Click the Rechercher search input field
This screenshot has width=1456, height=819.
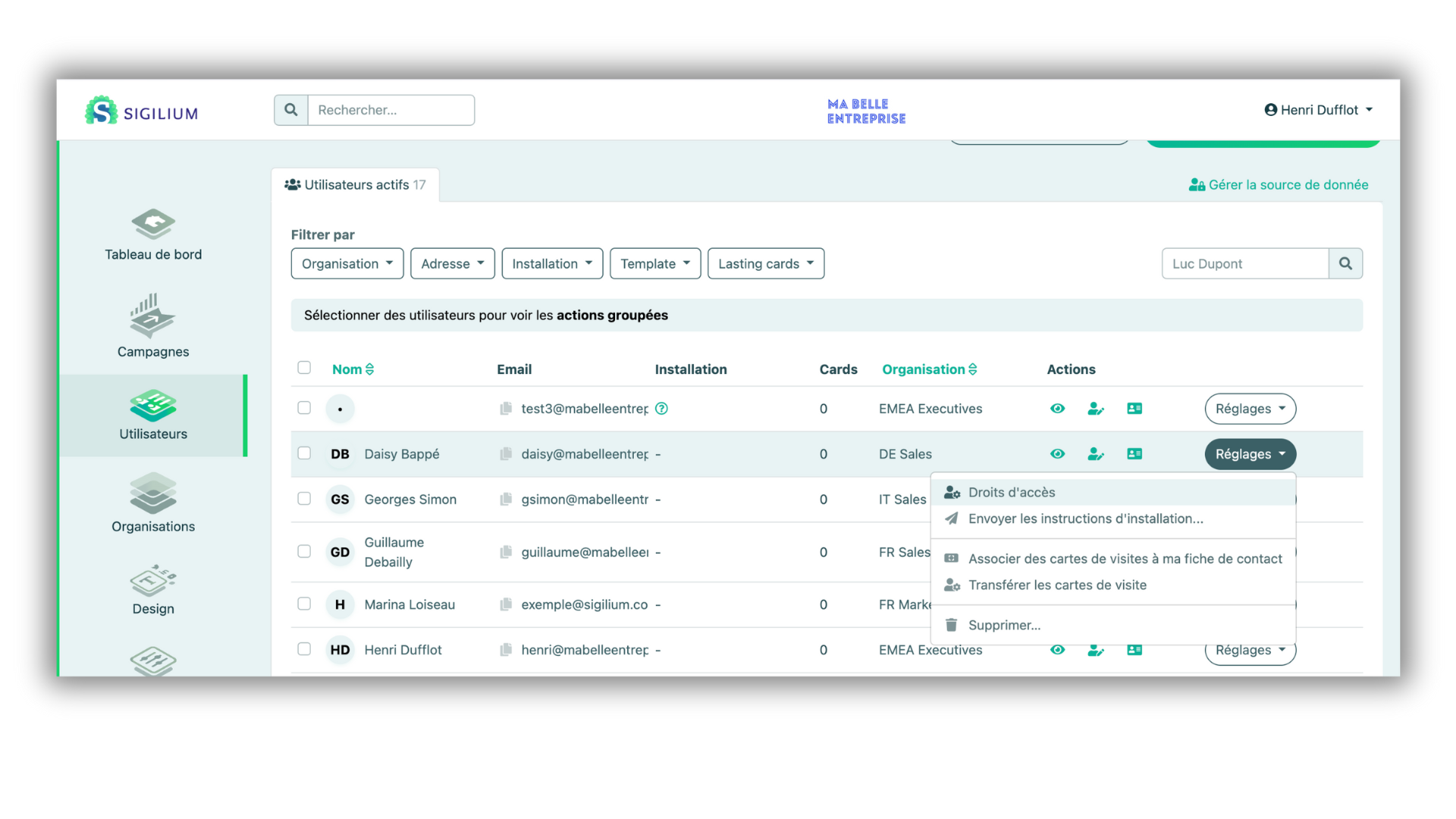point(391,110)
